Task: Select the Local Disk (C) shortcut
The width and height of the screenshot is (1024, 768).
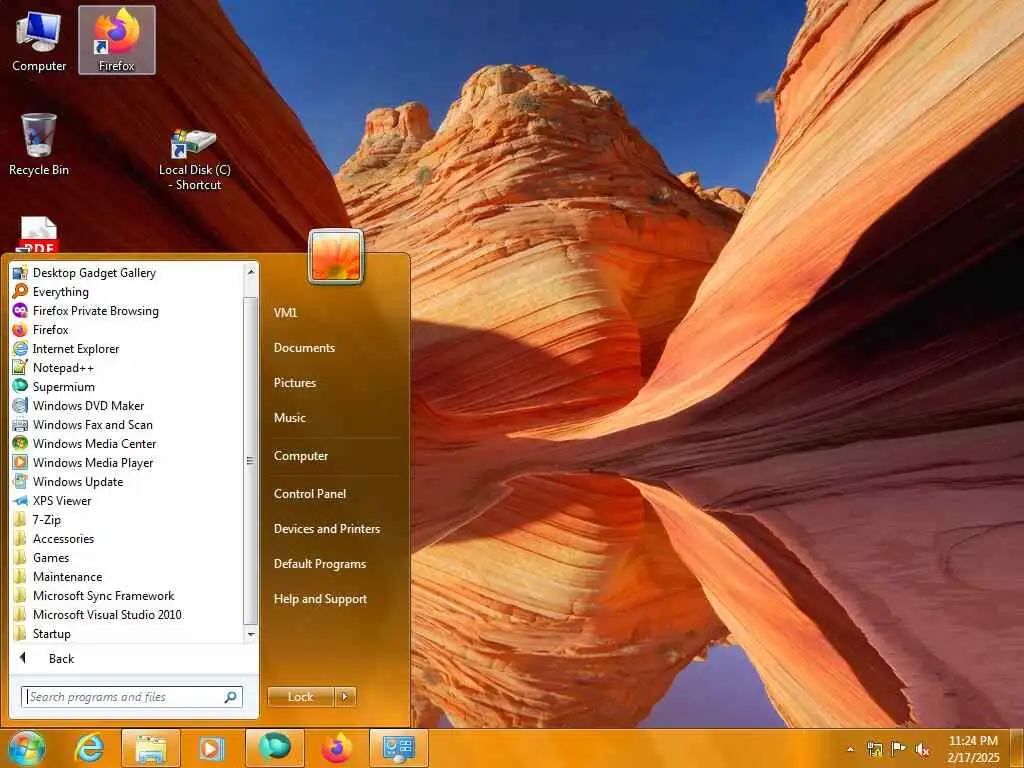Action: (195, 159)
